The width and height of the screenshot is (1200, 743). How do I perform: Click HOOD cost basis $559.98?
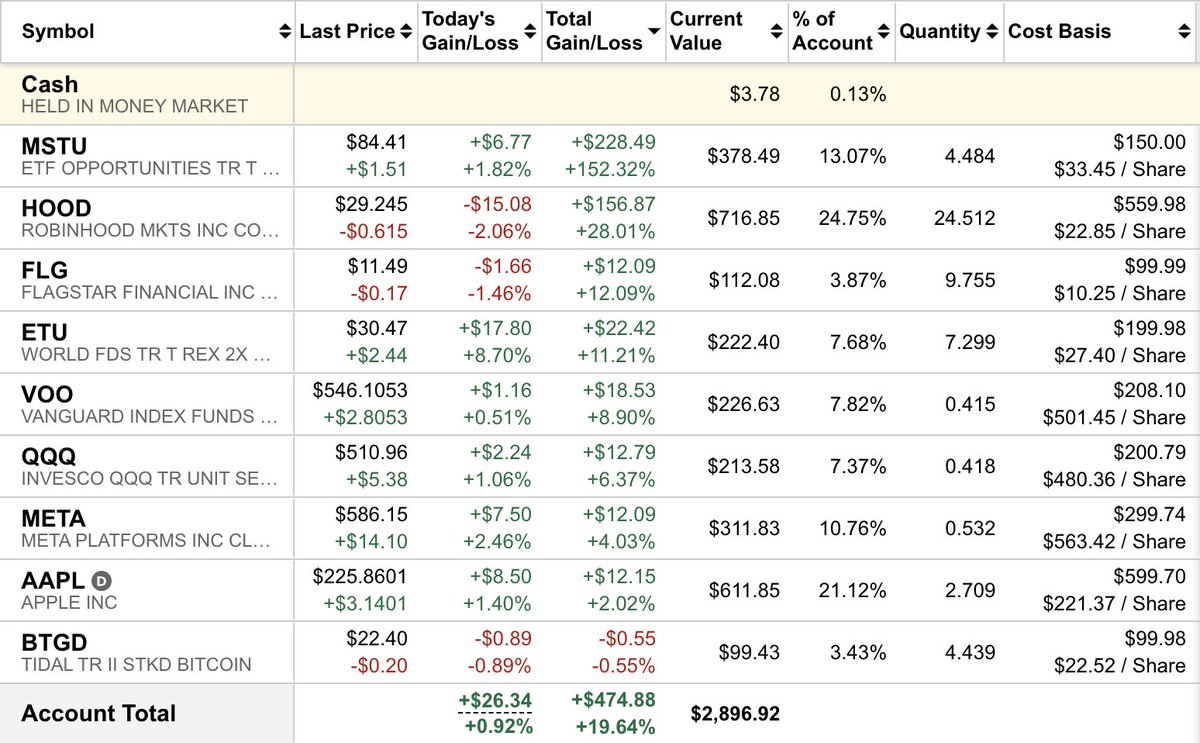pyautogui.click(x=1151, y=205)
